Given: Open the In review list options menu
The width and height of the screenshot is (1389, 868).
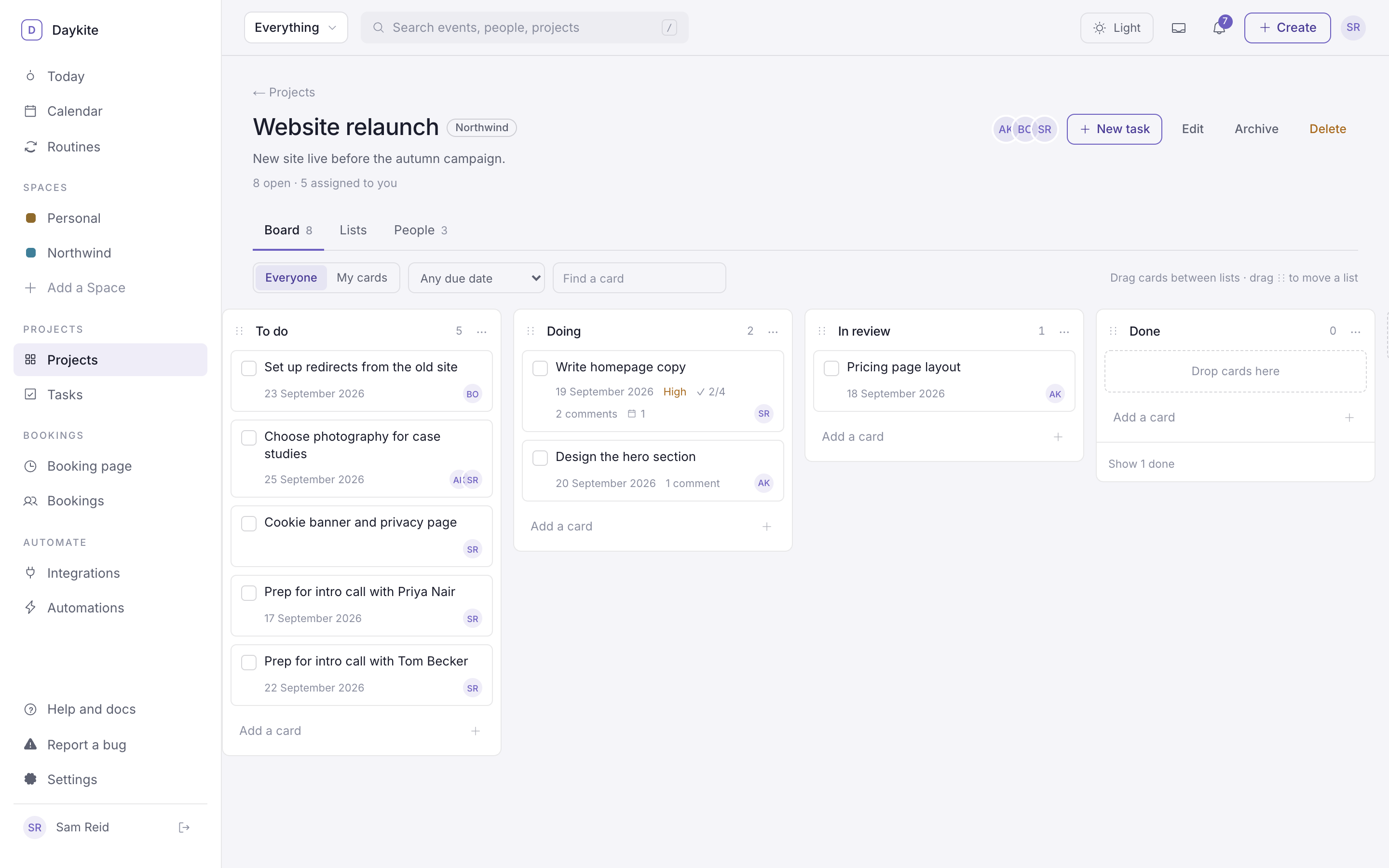Looking at the screenshot, I should [x=1064, y=331].
